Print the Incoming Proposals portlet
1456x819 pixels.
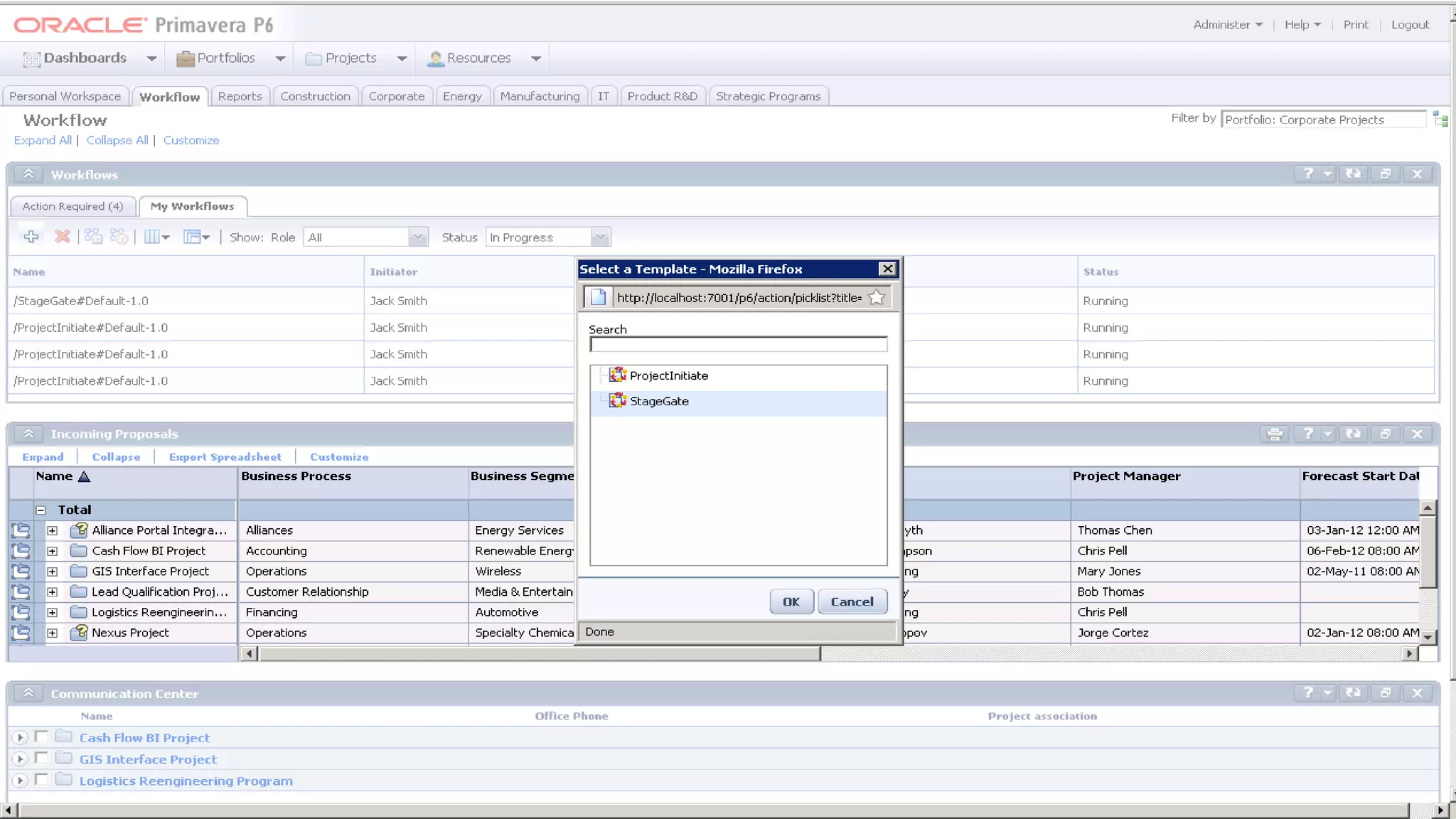[x=1275, y=434]
